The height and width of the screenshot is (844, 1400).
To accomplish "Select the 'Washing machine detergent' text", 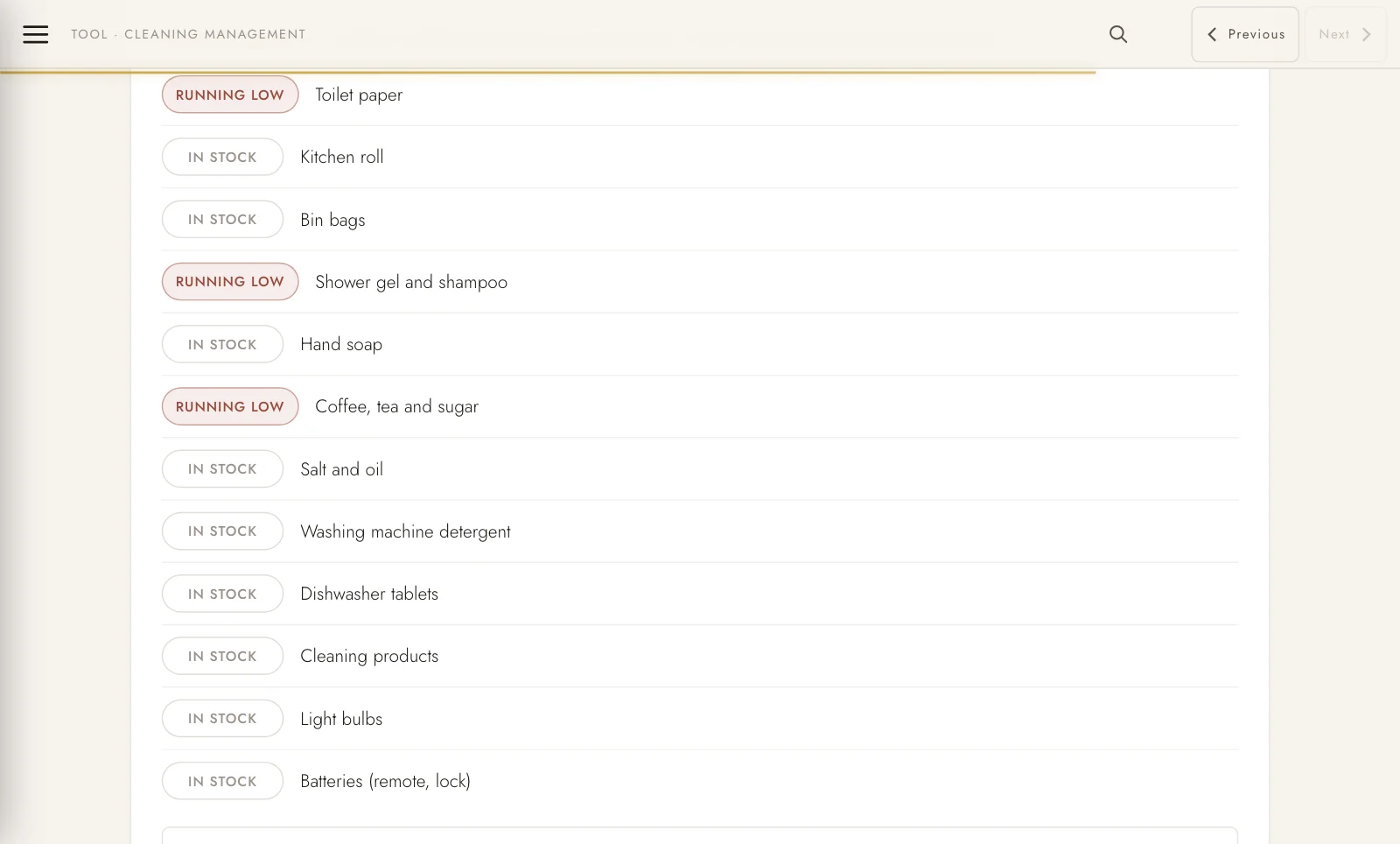I will [x=405, y=531].
